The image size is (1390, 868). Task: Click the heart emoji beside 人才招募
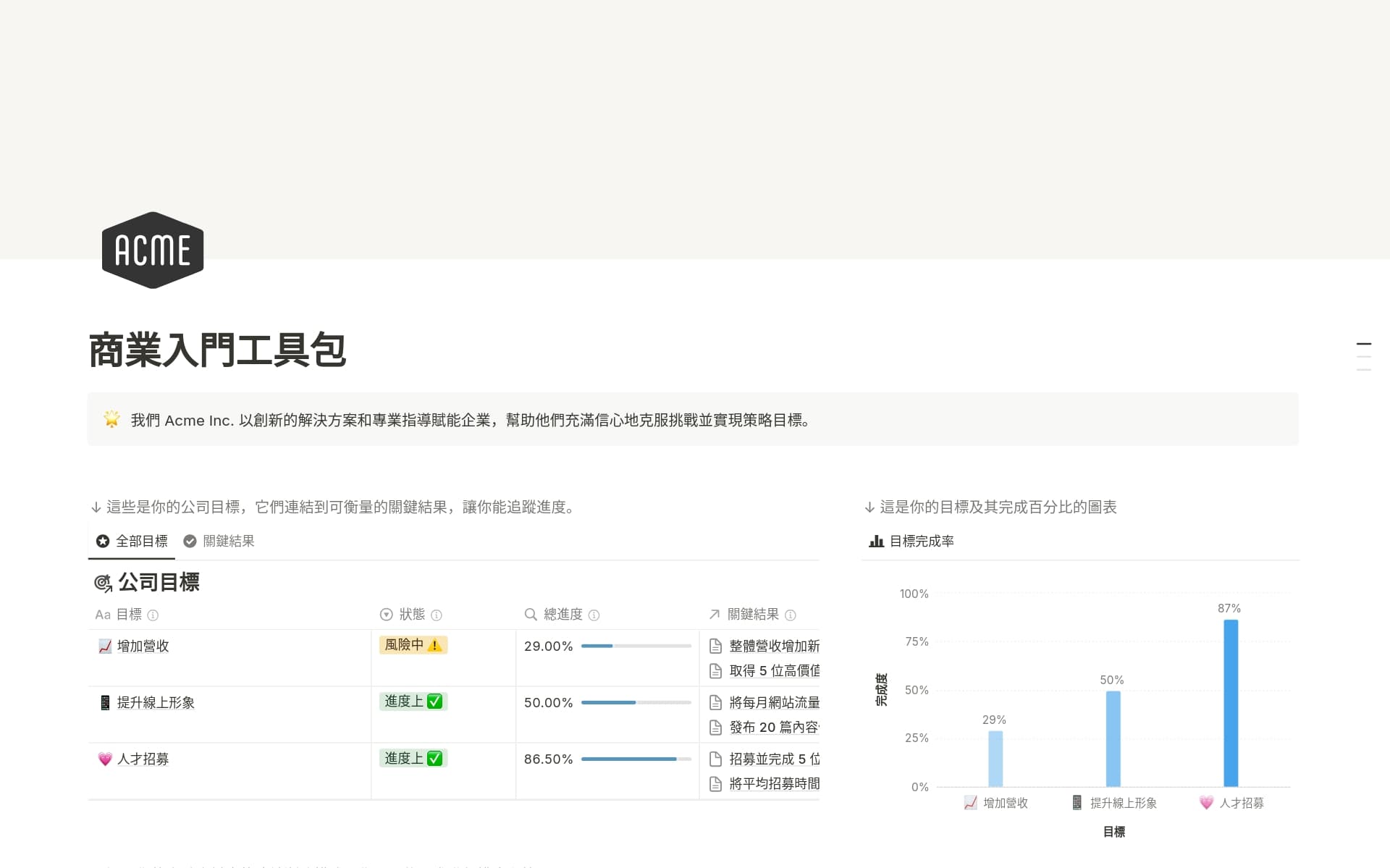coord(104,759)
